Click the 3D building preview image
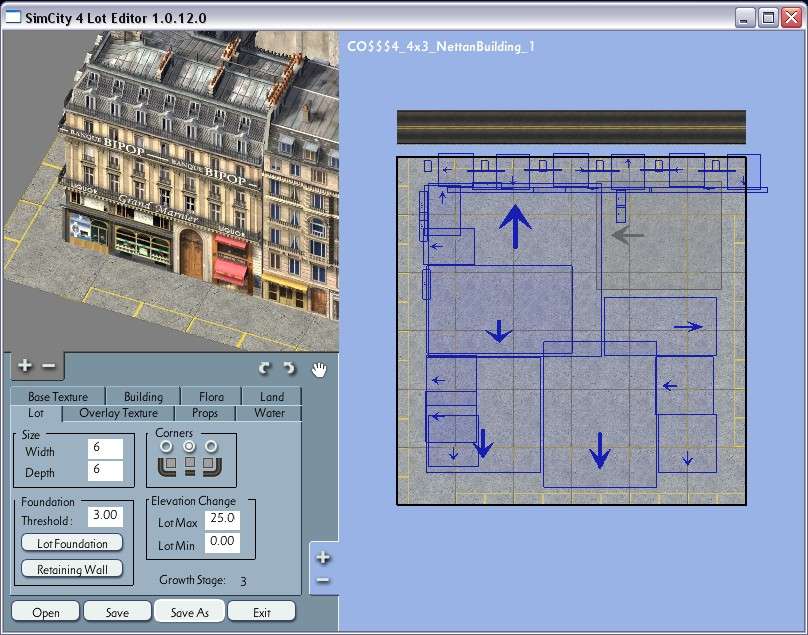The image size is (808, 635). coord(171,191)
